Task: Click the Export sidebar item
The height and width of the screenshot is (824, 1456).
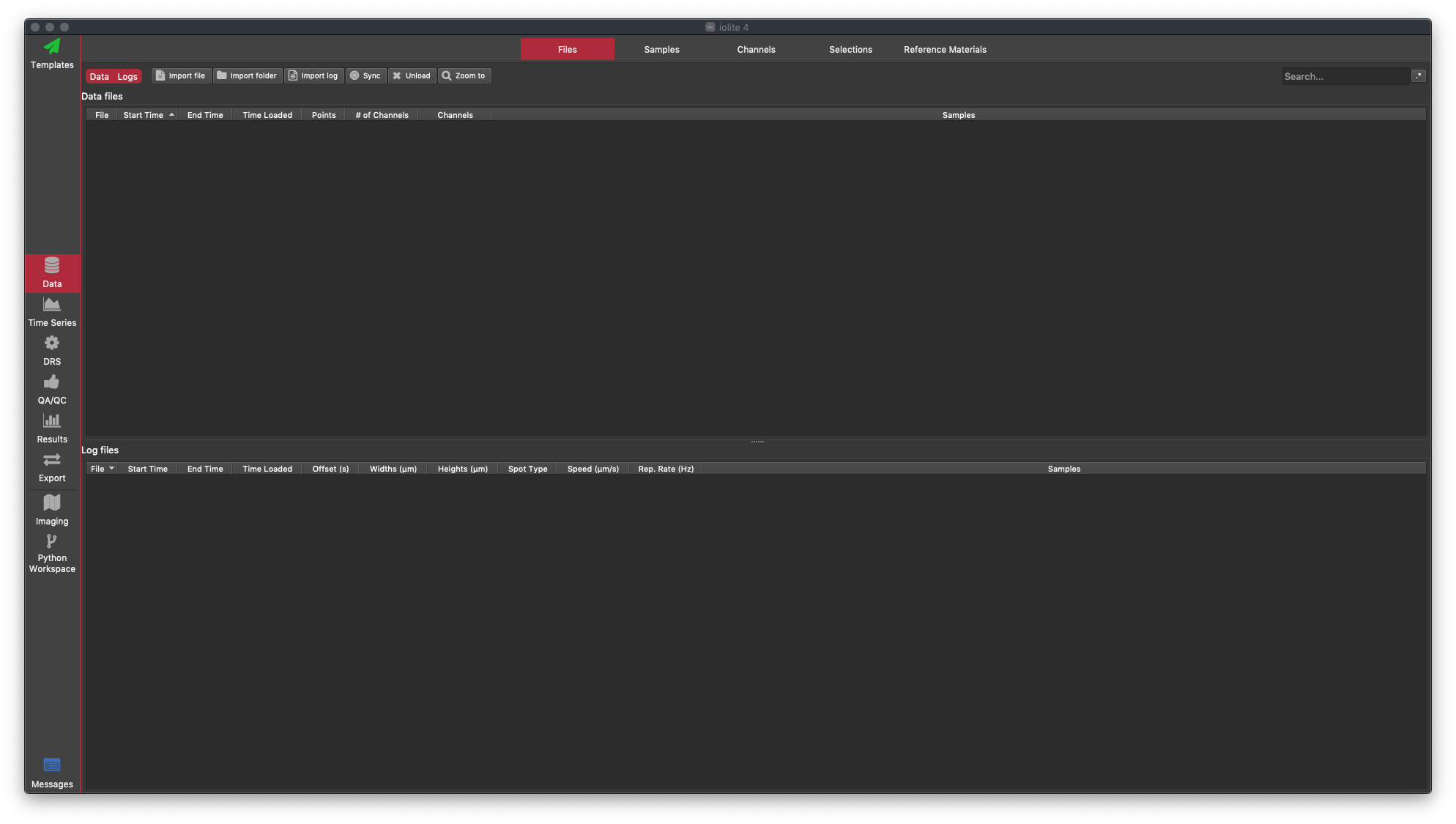Action: (51, 467)
